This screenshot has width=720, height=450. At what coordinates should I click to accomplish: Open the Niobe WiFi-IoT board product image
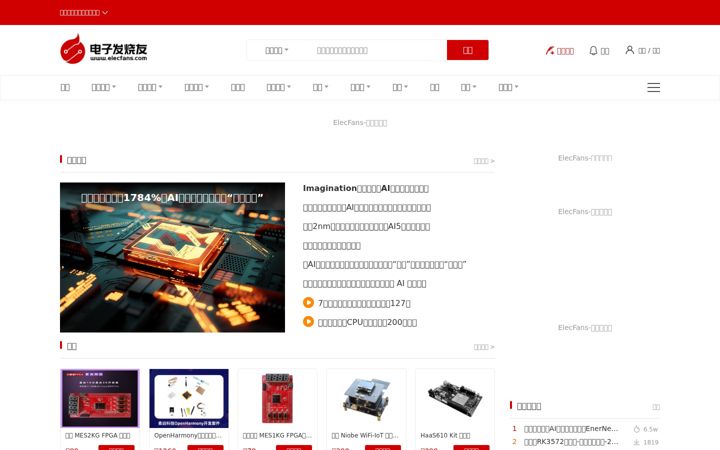click(x=366, y=398)
